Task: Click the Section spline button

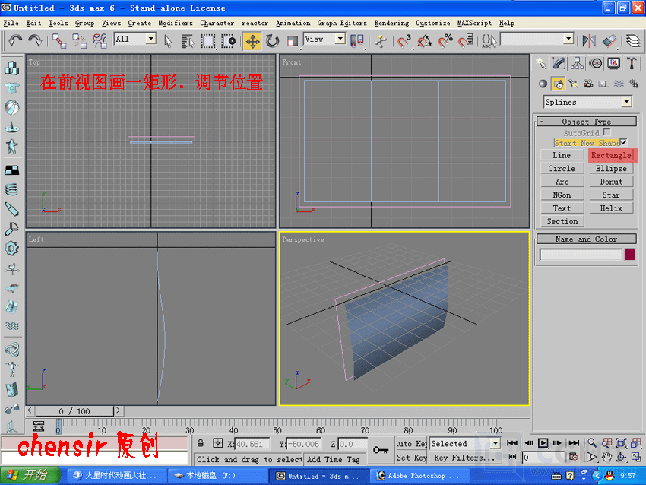Action: 562,221
